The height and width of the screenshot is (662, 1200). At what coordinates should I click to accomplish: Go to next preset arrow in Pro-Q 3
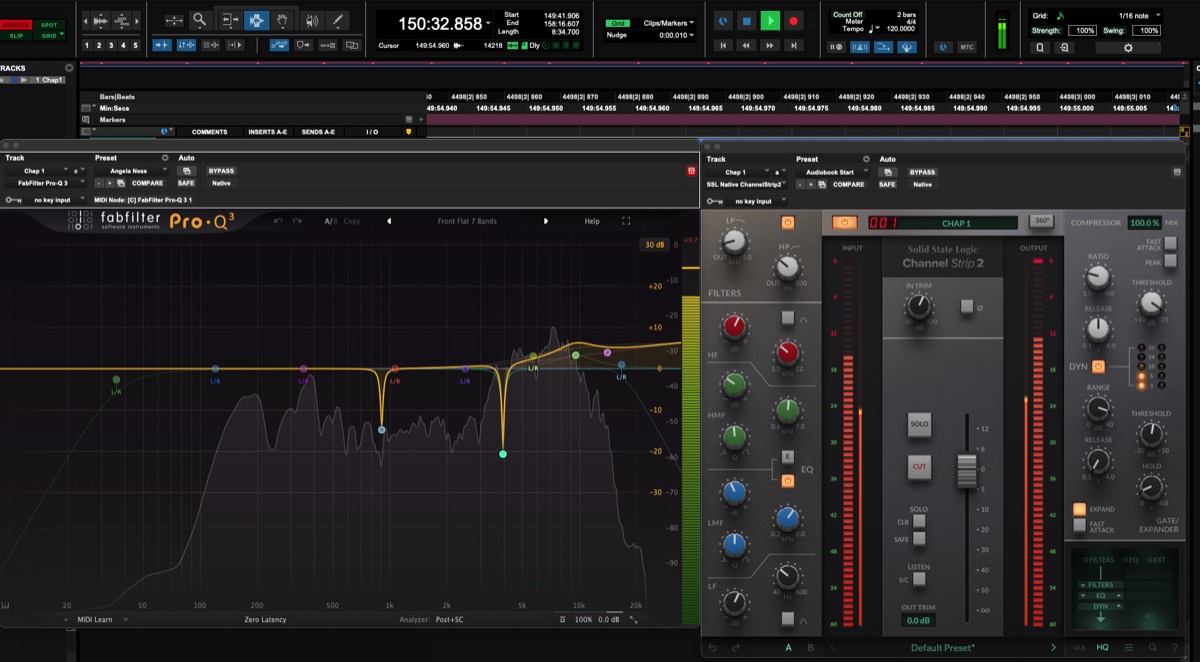pos(546,221)
